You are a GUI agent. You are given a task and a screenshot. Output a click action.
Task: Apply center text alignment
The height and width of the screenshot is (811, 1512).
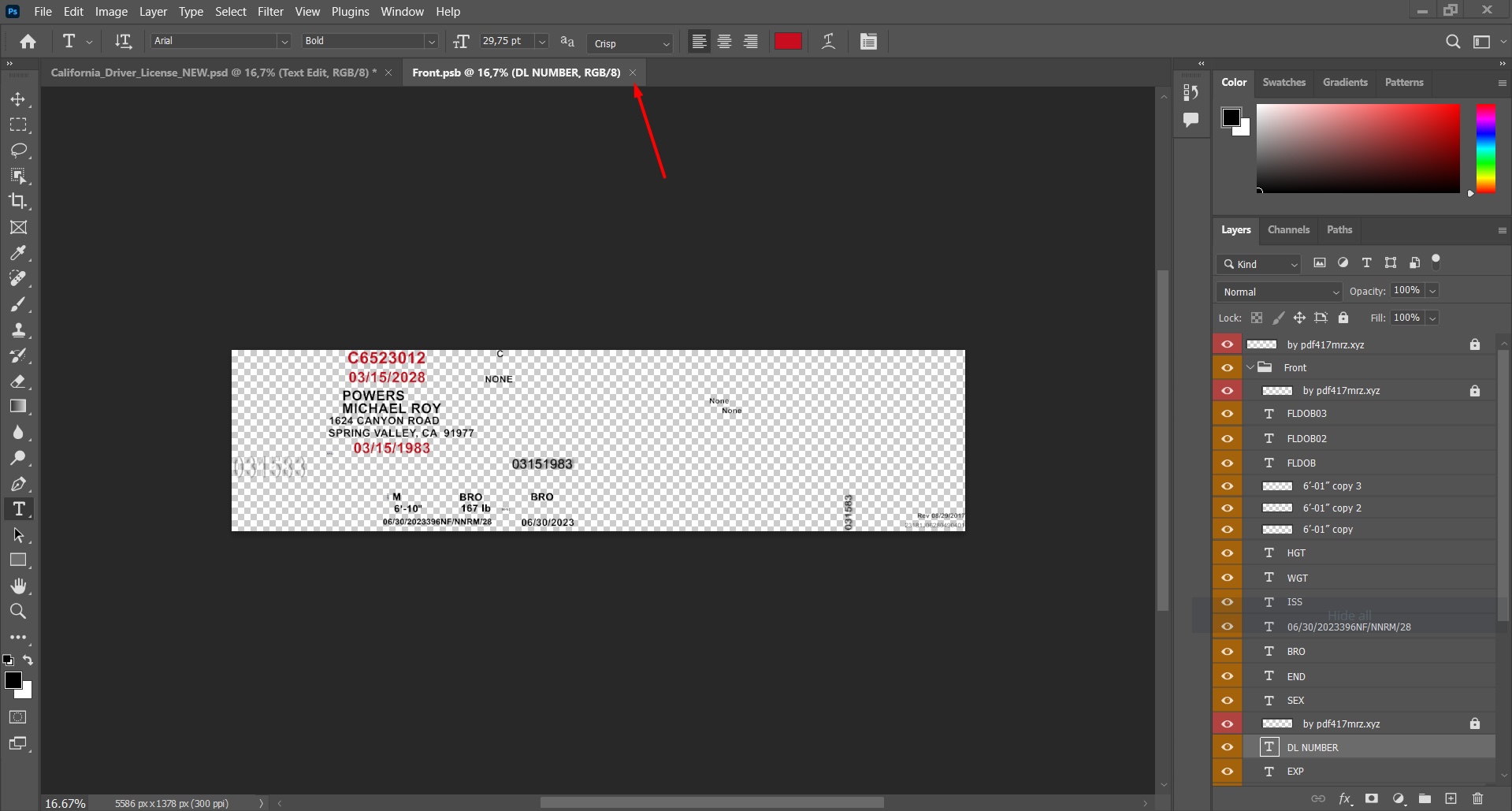pyautogui.click(x=724, y=41)
